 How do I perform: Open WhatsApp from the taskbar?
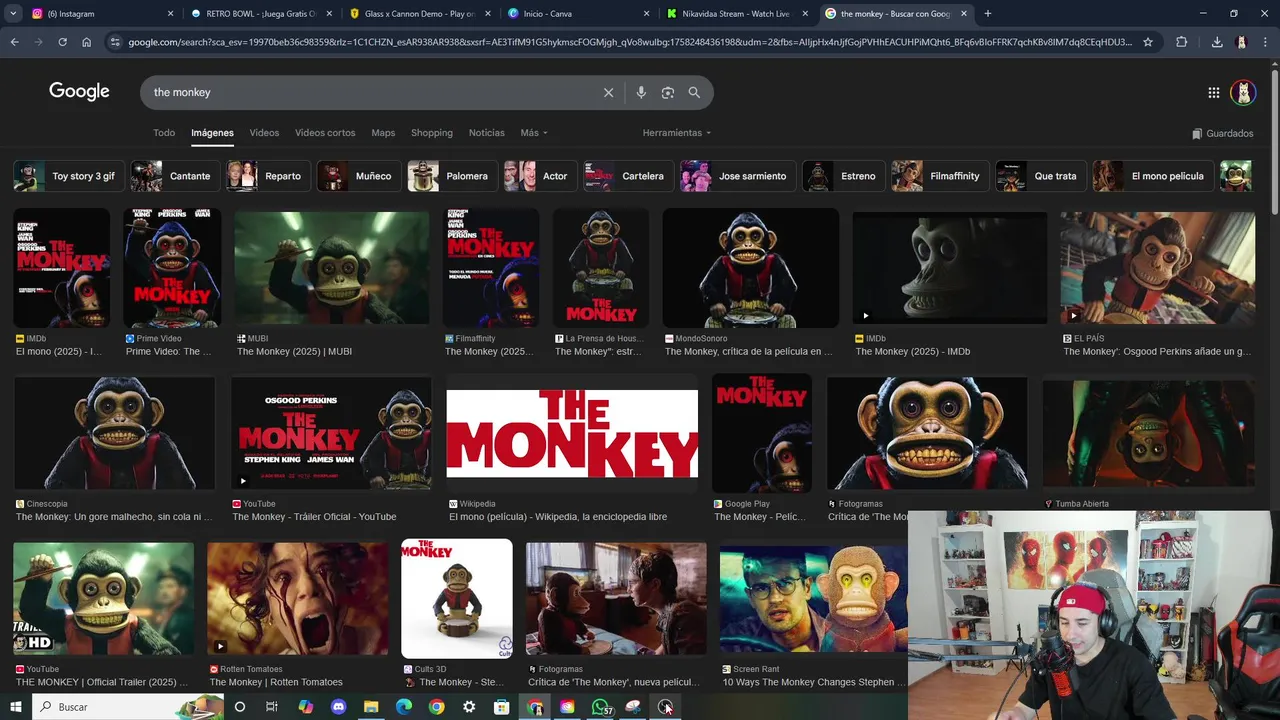coord(600,707)
